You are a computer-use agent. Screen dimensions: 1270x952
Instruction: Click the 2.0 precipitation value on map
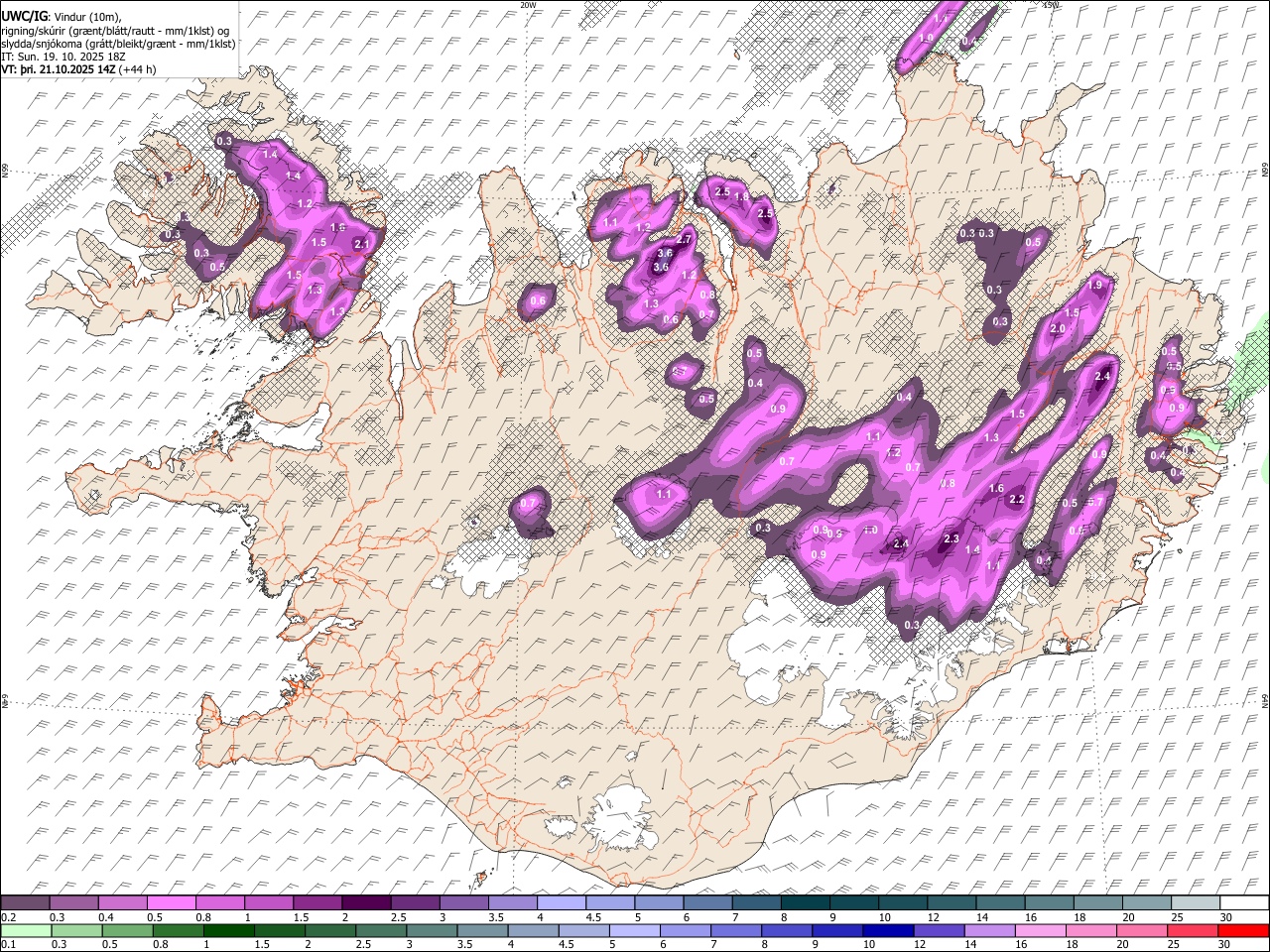click(x=1058, y=328)
